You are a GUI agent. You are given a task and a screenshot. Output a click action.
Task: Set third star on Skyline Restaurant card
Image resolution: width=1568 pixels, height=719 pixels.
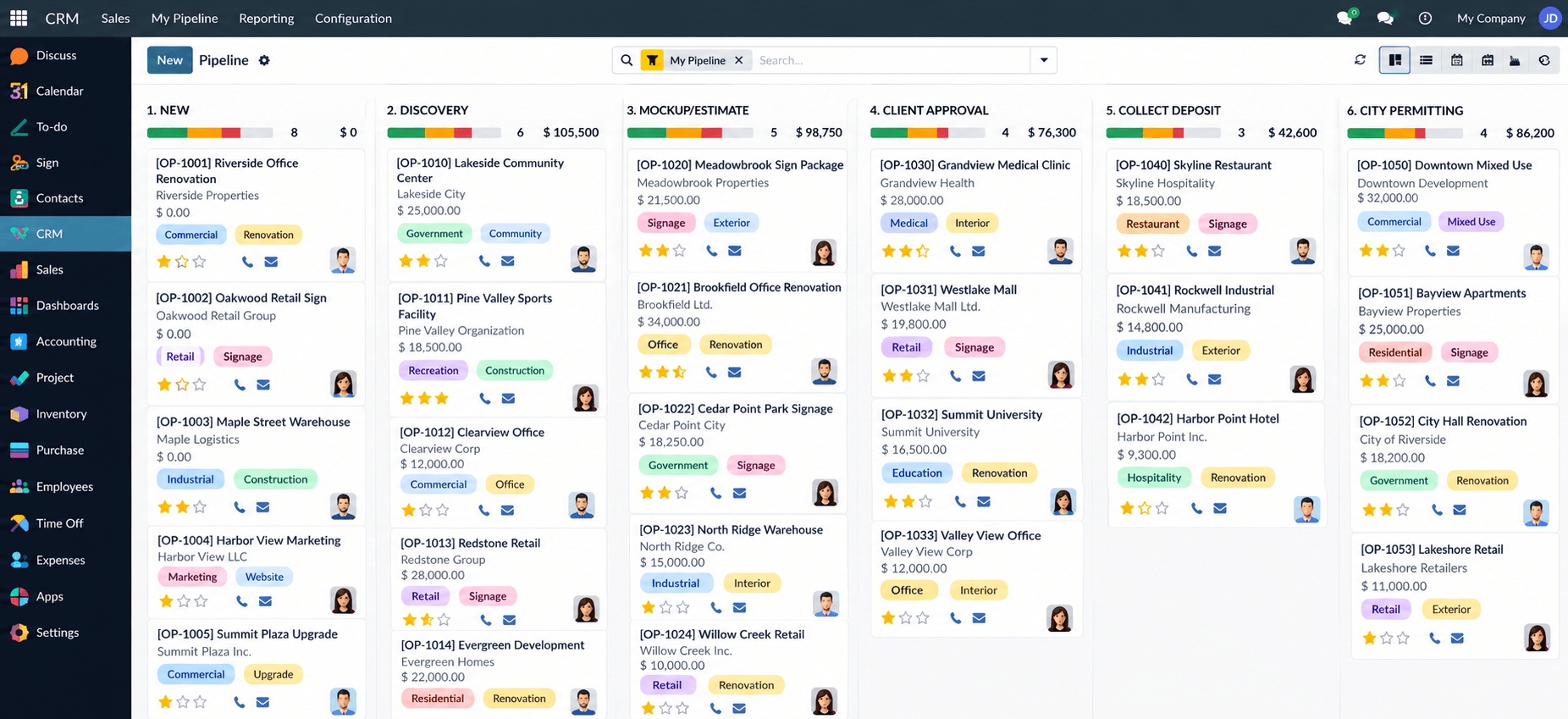coord(1158,251)
